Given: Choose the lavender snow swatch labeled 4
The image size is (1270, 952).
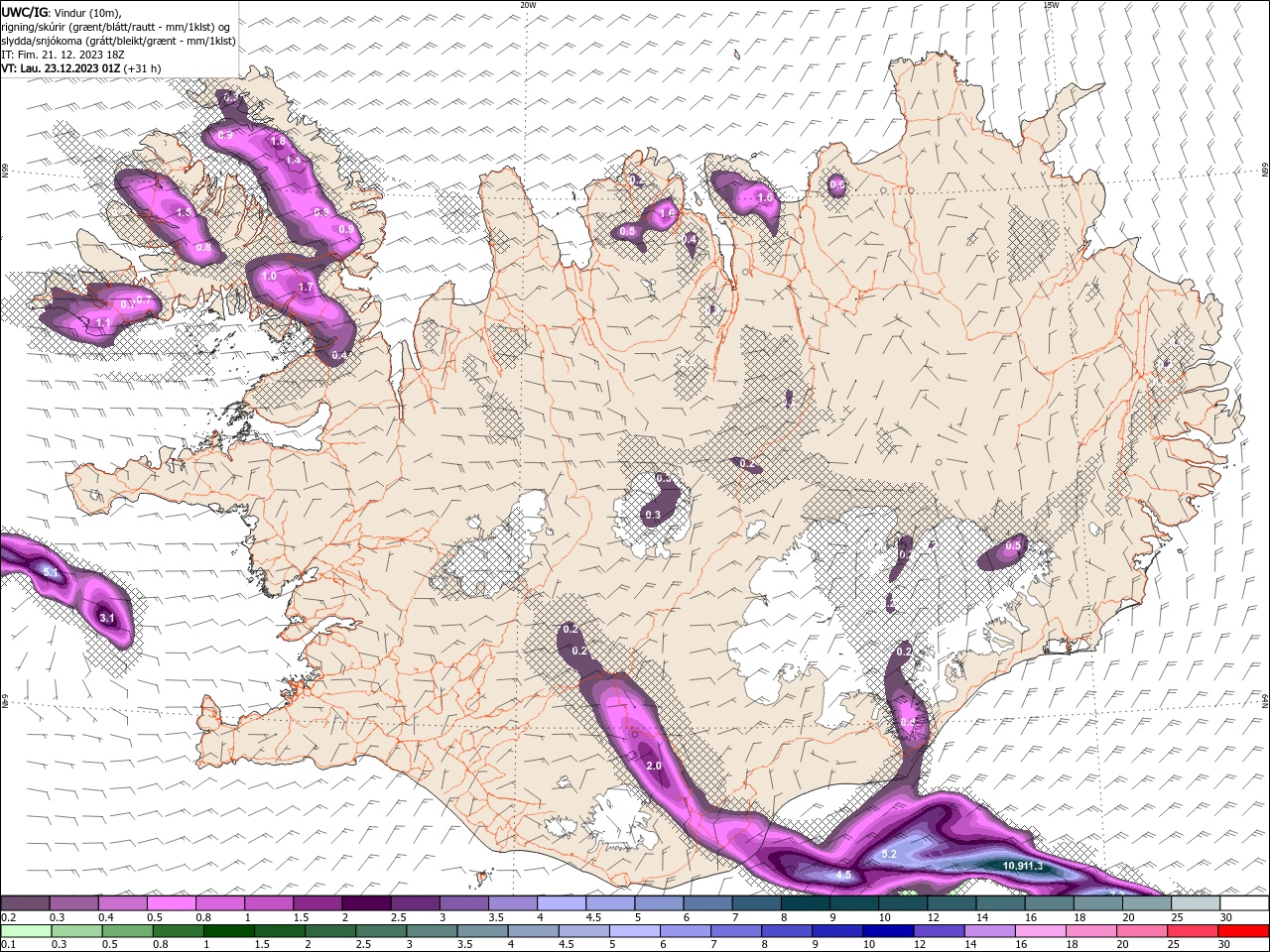Looking at the screenshot, I should click(562, 903).
